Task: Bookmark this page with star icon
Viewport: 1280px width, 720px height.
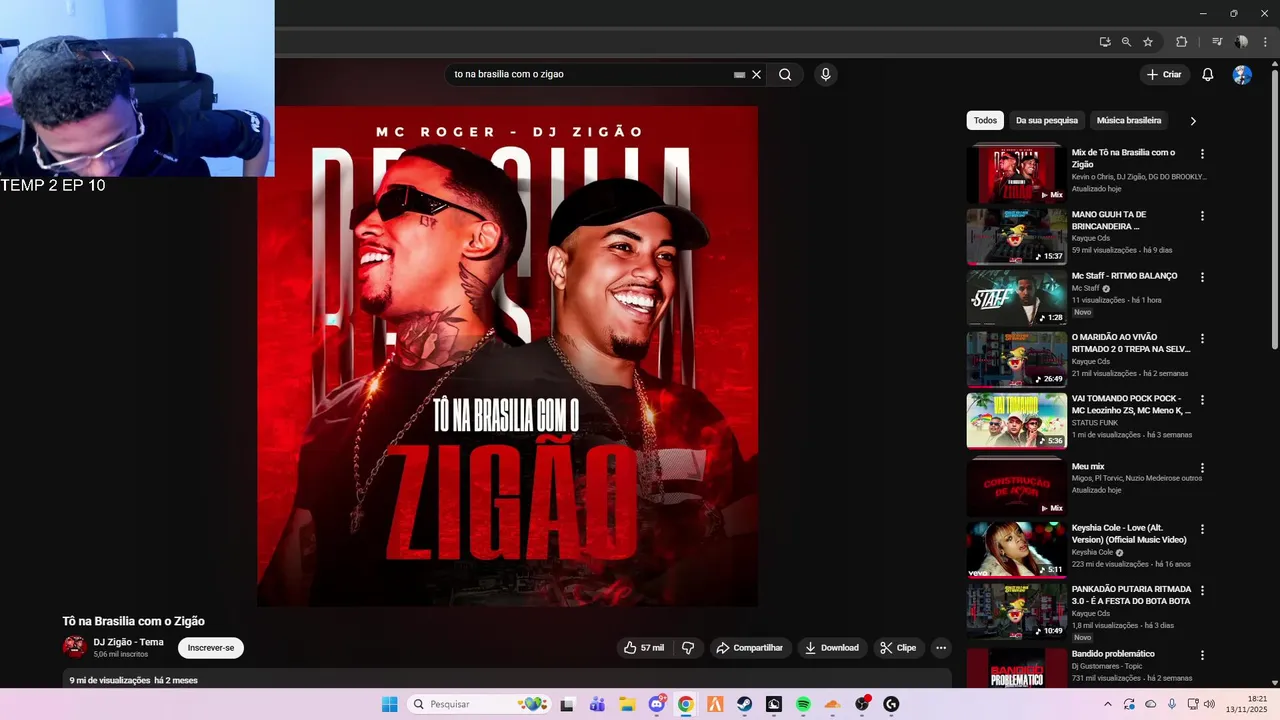Action: pos(1148,42)
